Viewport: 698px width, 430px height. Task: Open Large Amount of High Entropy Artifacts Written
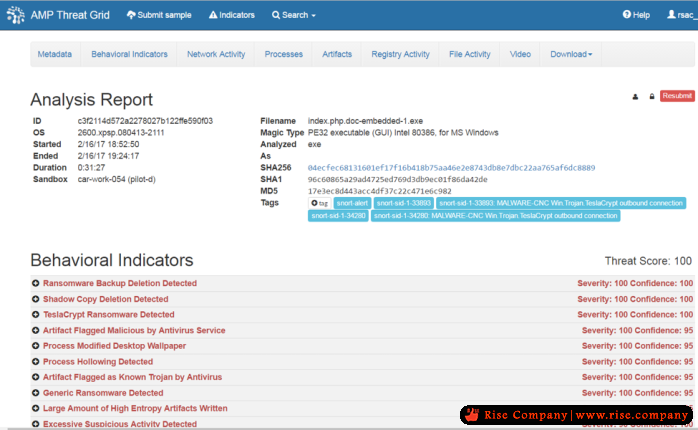(135, 409)
